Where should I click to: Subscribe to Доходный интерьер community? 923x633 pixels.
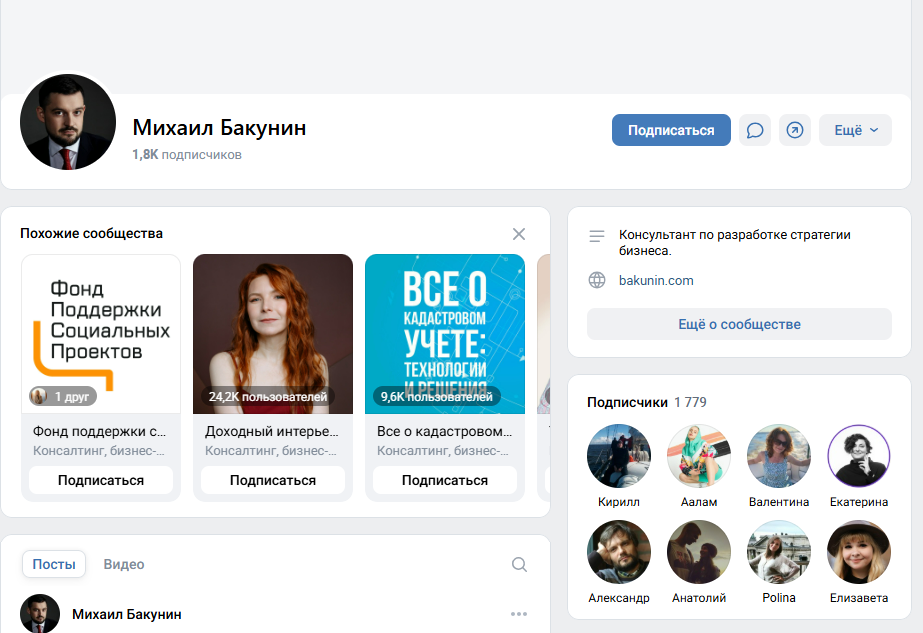click(x=273, y=480)
